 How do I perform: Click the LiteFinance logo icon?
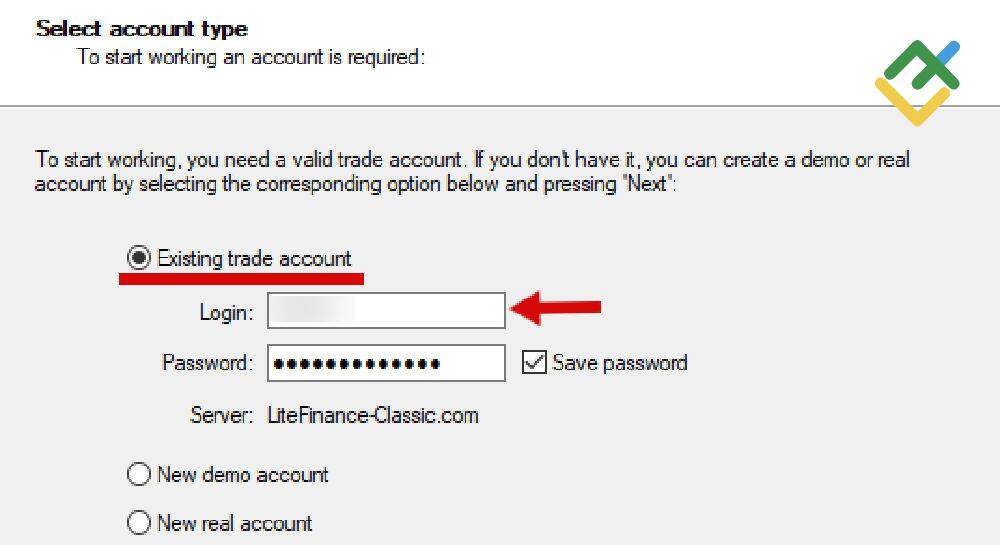coord(918,82)
